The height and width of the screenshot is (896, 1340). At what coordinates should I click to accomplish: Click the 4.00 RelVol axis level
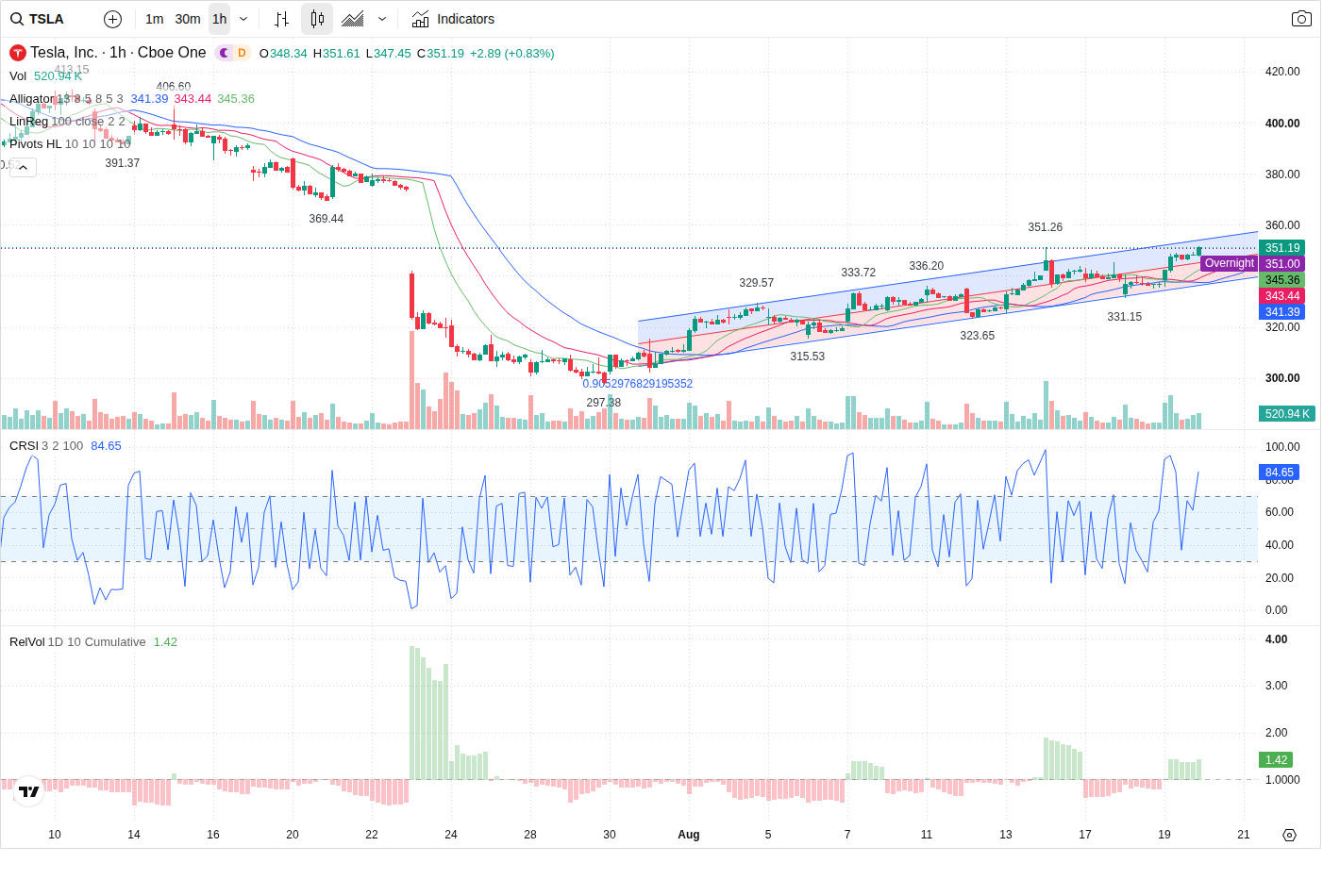coord(1276,639)
